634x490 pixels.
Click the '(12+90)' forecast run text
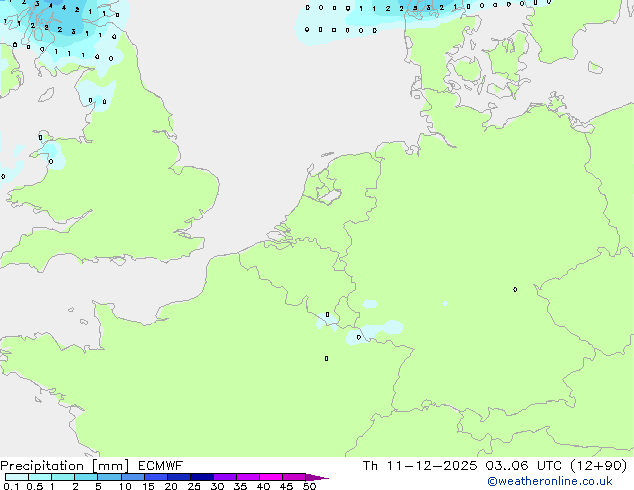[598, 466]
